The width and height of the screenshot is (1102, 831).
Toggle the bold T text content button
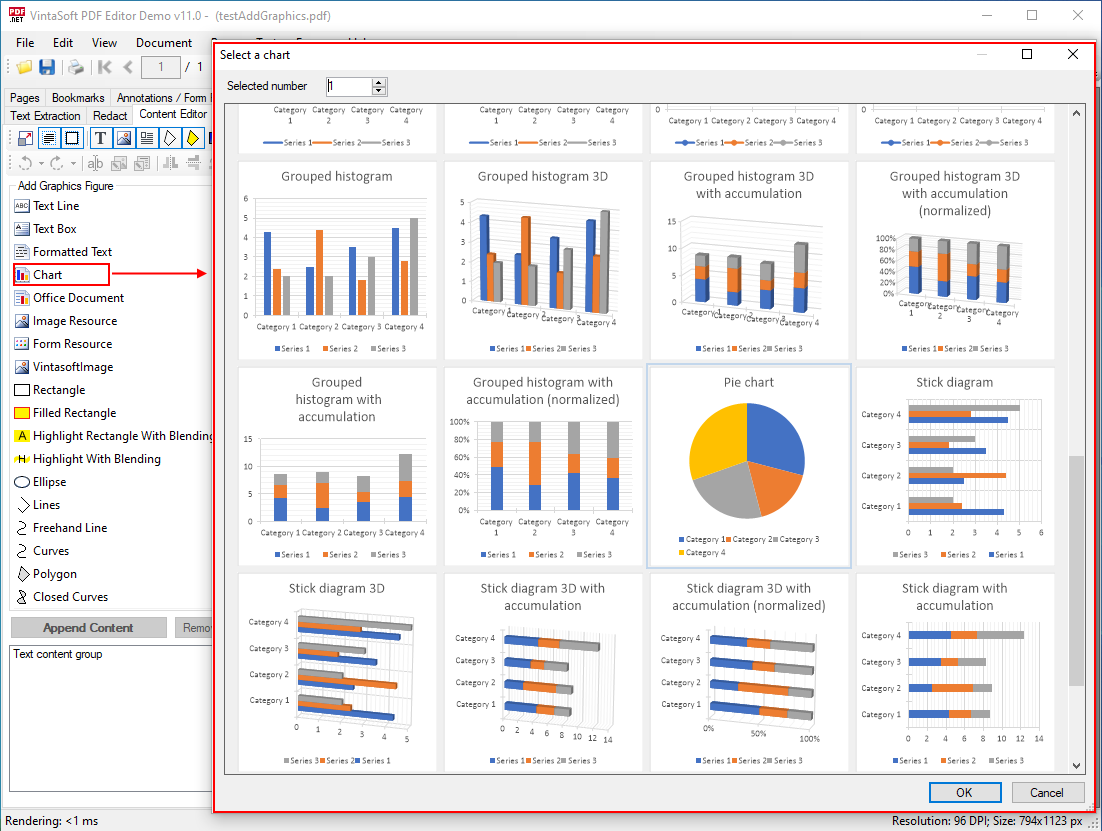click(101, 138)
